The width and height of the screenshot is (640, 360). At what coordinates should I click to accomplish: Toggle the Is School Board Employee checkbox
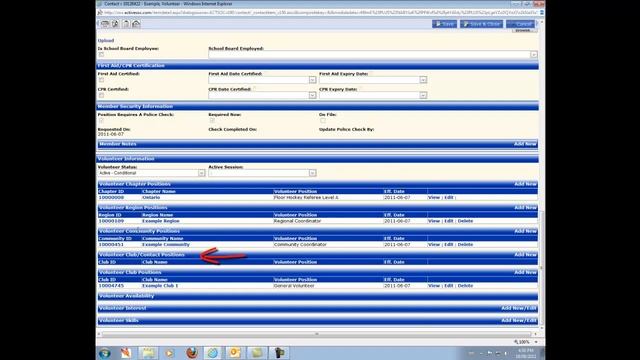pyautogui.click(x=101, y=54)
